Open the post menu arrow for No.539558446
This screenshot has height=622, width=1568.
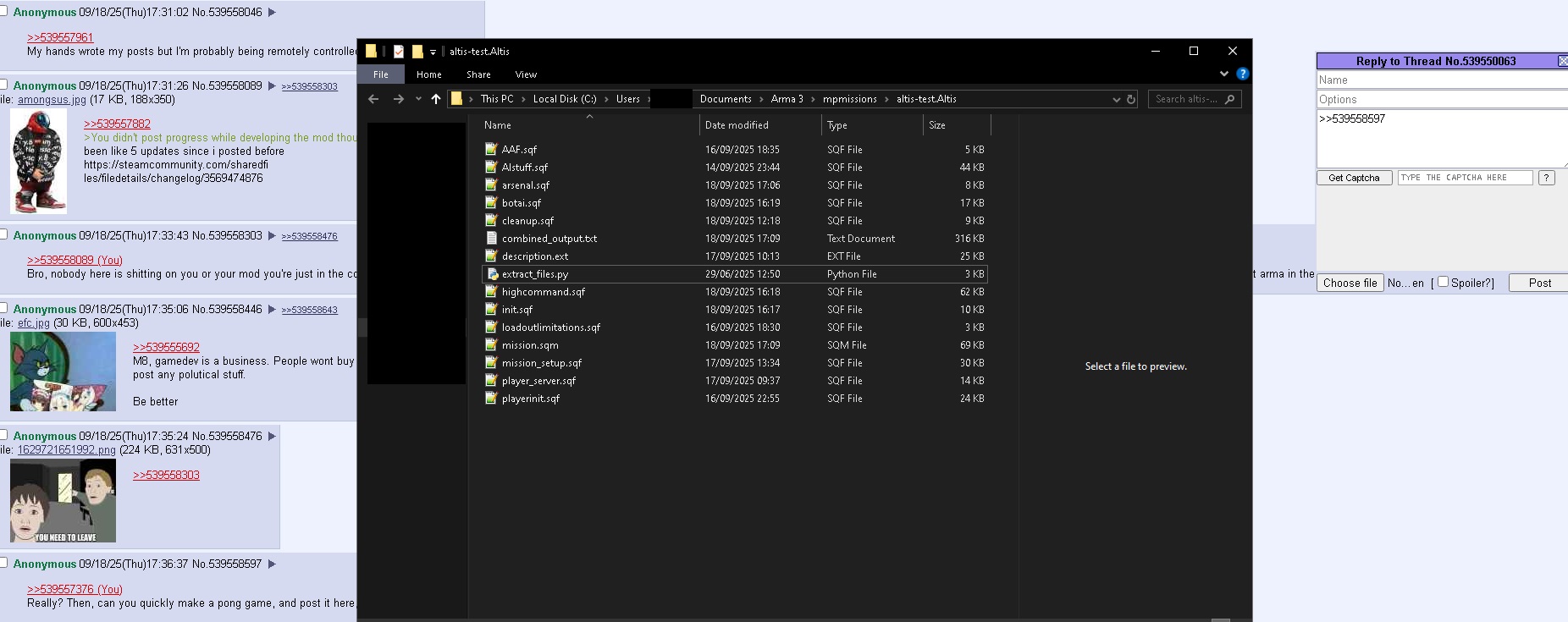pos(272,309)
